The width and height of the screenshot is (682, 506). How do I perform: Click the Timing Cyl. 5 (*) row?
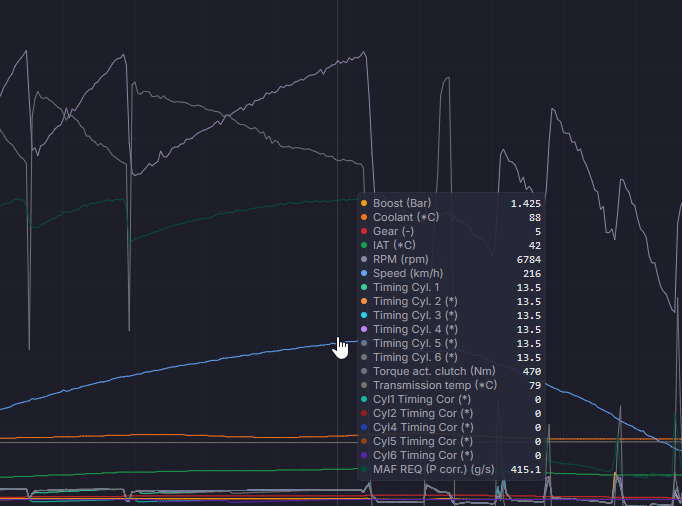pyautogui.click(x=451, y=343)
